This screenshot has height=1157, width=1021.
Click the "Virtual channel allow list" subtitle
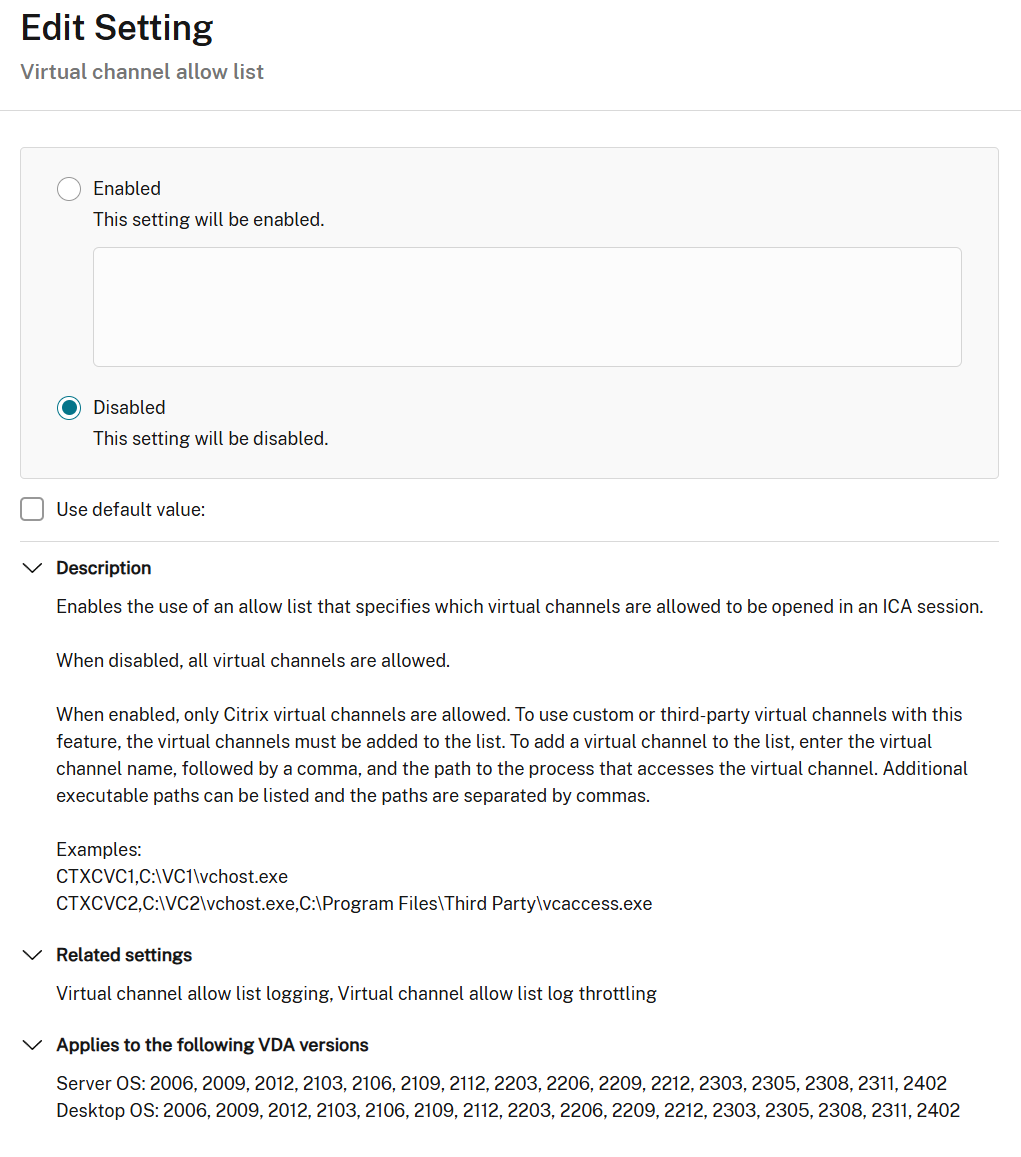pos(142,72)
